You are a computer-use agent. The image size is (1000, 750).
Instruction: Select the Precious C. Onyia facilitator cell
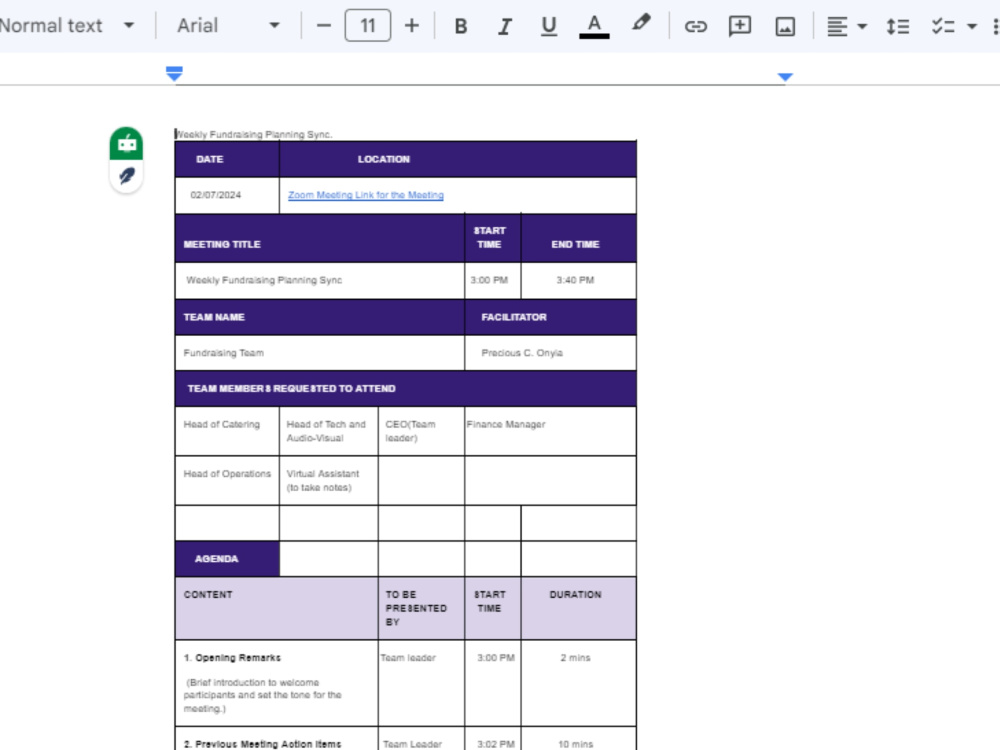tap(550, 353)
